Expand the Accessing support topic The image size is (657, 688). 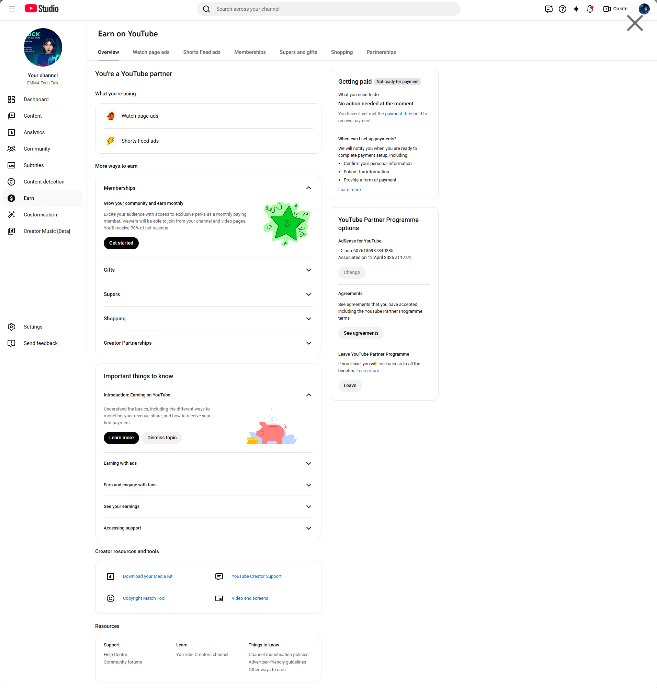click(x=309, y=528)
